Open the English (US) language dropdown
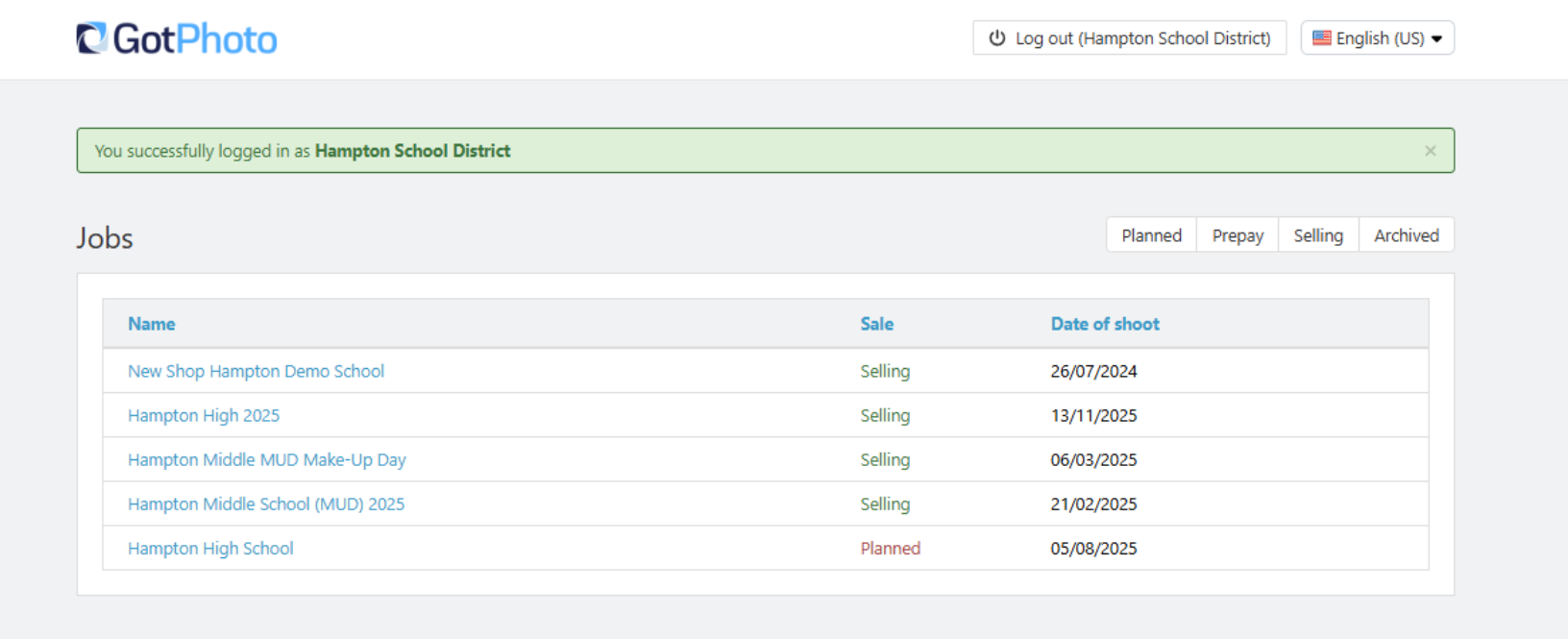The height and width of the screenshot is (639, 1568). 1378,38
